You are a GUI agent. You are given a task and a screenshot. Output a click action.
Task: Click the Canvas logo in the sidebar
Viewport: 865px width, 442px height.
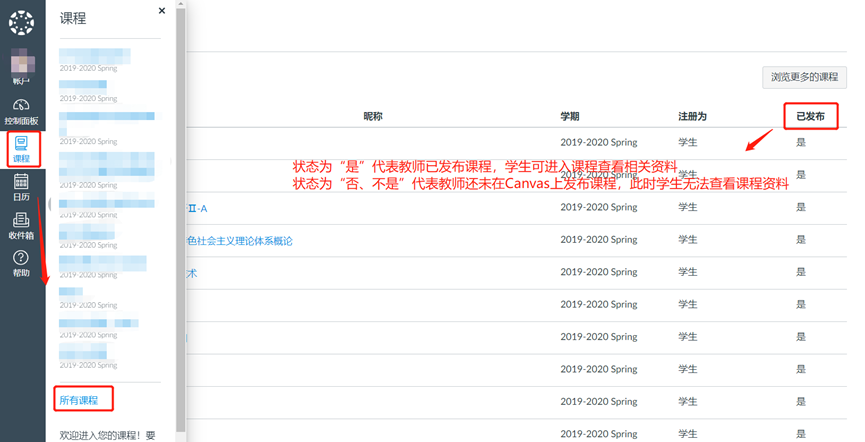(x=21, y=22)
